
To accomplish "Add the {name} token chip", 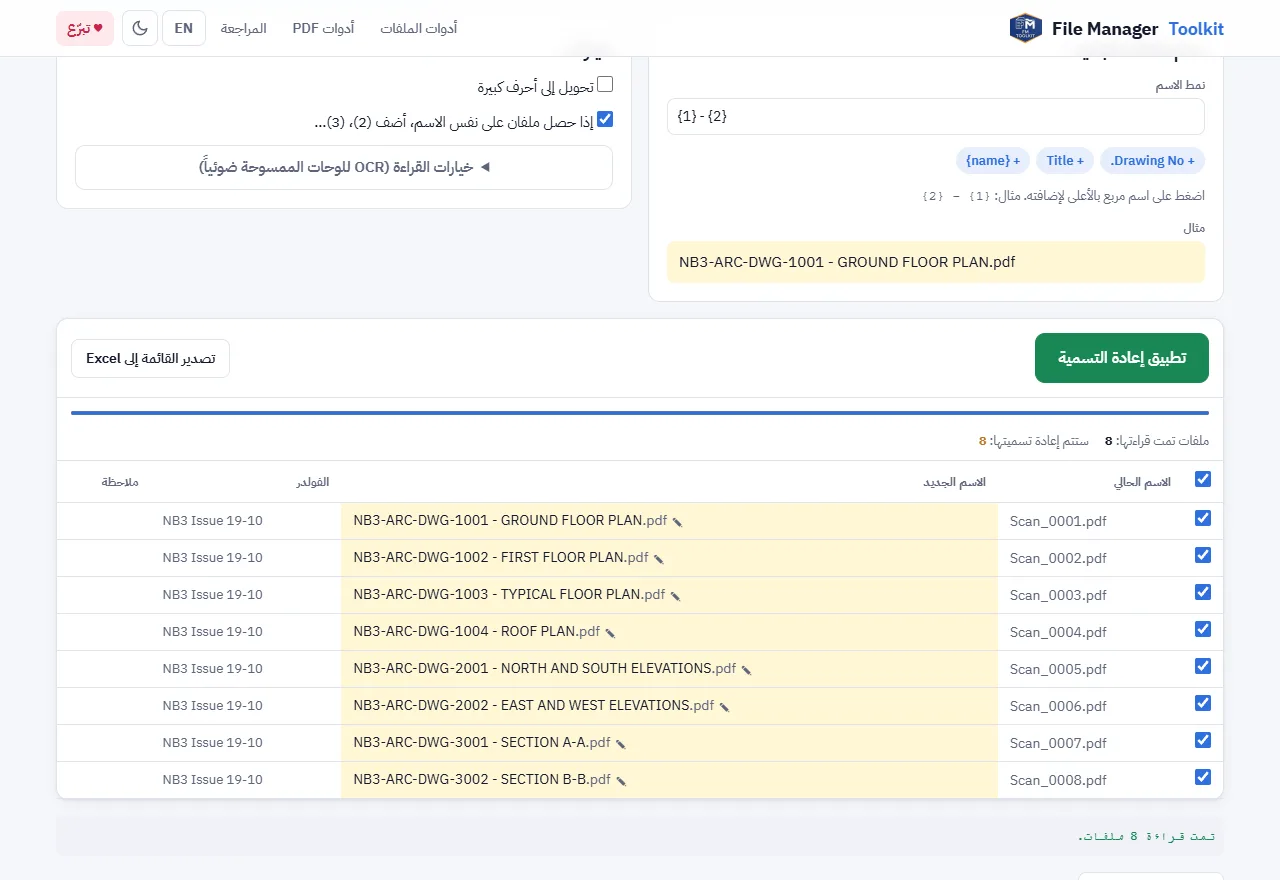I will (x=993, y=161).
